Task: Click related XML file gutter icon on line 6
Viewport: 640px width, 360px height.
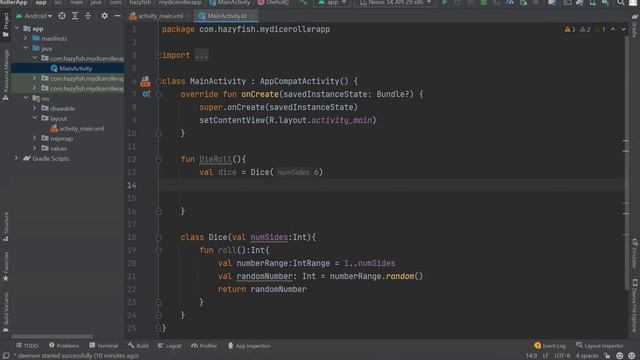Action: (145, 82)
